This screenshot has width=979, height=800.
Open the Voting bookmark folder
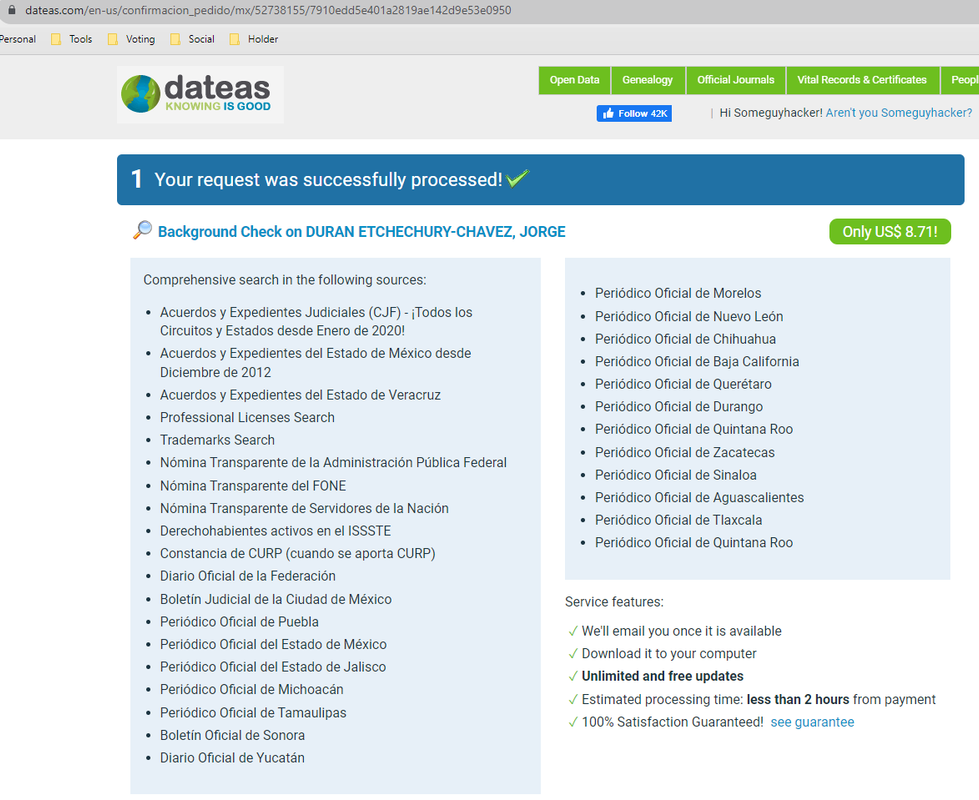point(131,39)
